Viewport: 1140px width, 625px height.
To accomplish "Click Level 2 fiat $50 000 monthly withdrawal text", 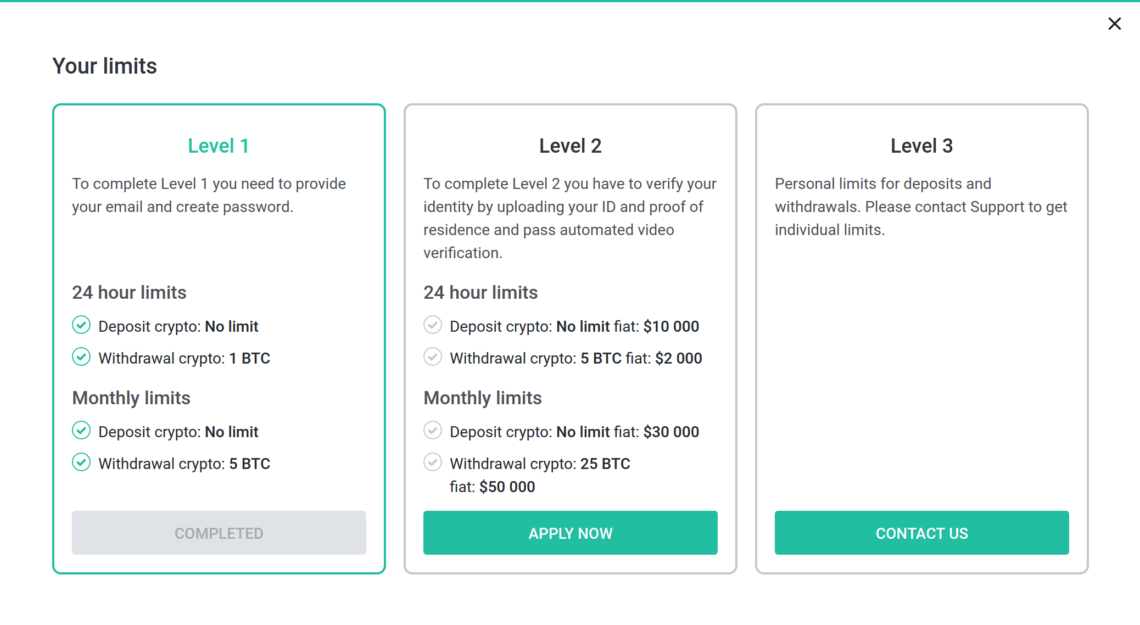I will pyautogui.click(x=493, y=487).
